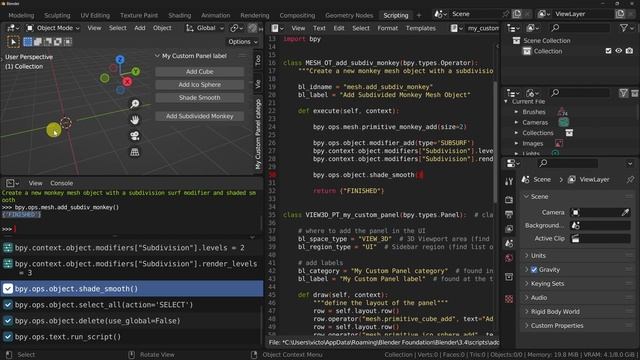
Task: Open the text editor type icon
Action: click(277, 28)
